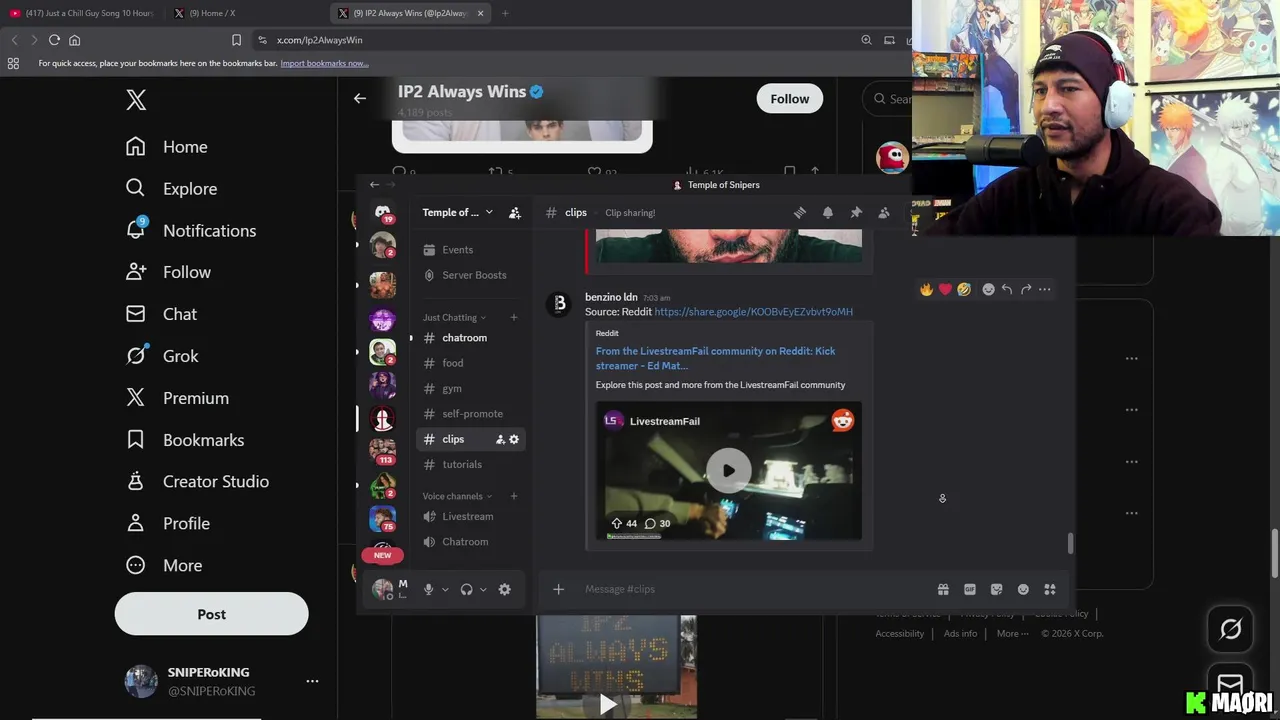Invite people icon beside Temple of server name
1280x720 pixels.
515,212
